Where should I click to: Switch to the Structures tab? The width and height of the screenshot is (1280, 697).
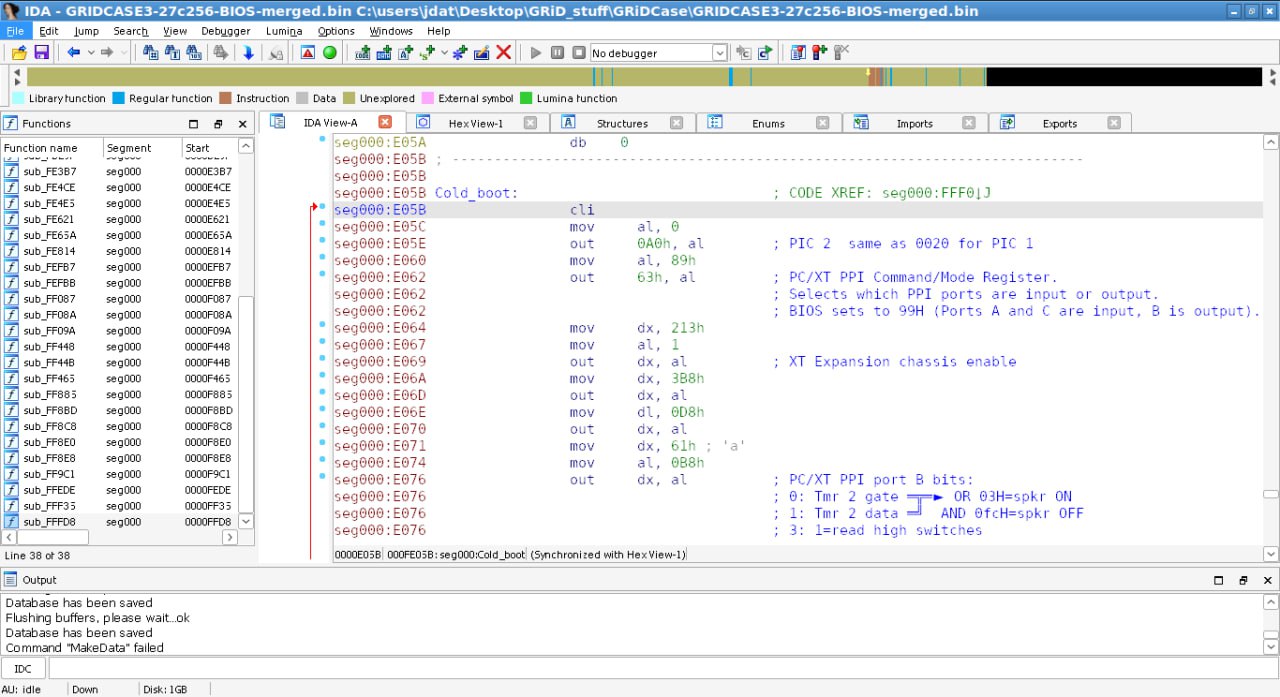(622, 123)
